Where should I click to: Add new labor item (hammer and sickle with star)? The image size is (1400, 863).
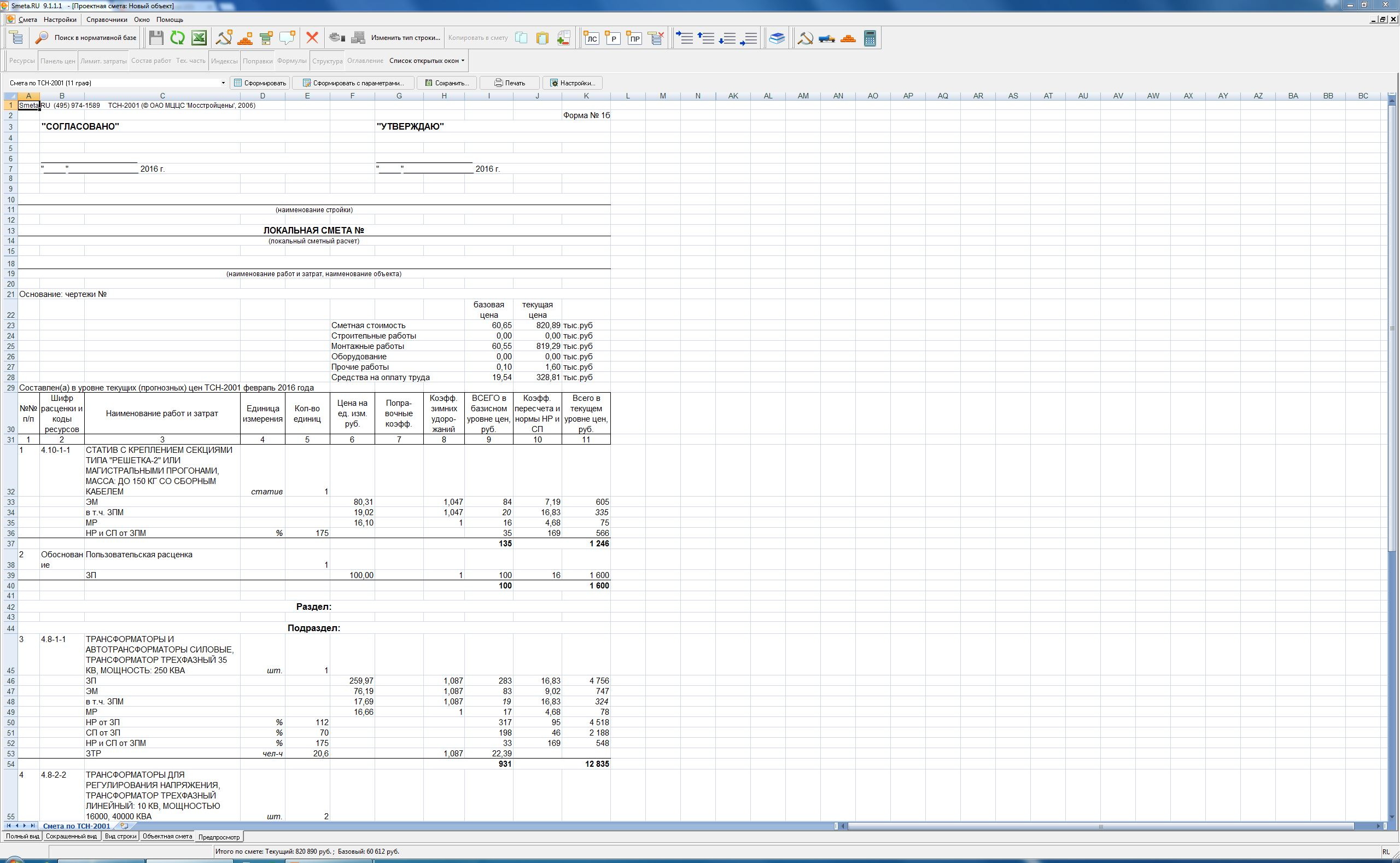coord(224,38)
